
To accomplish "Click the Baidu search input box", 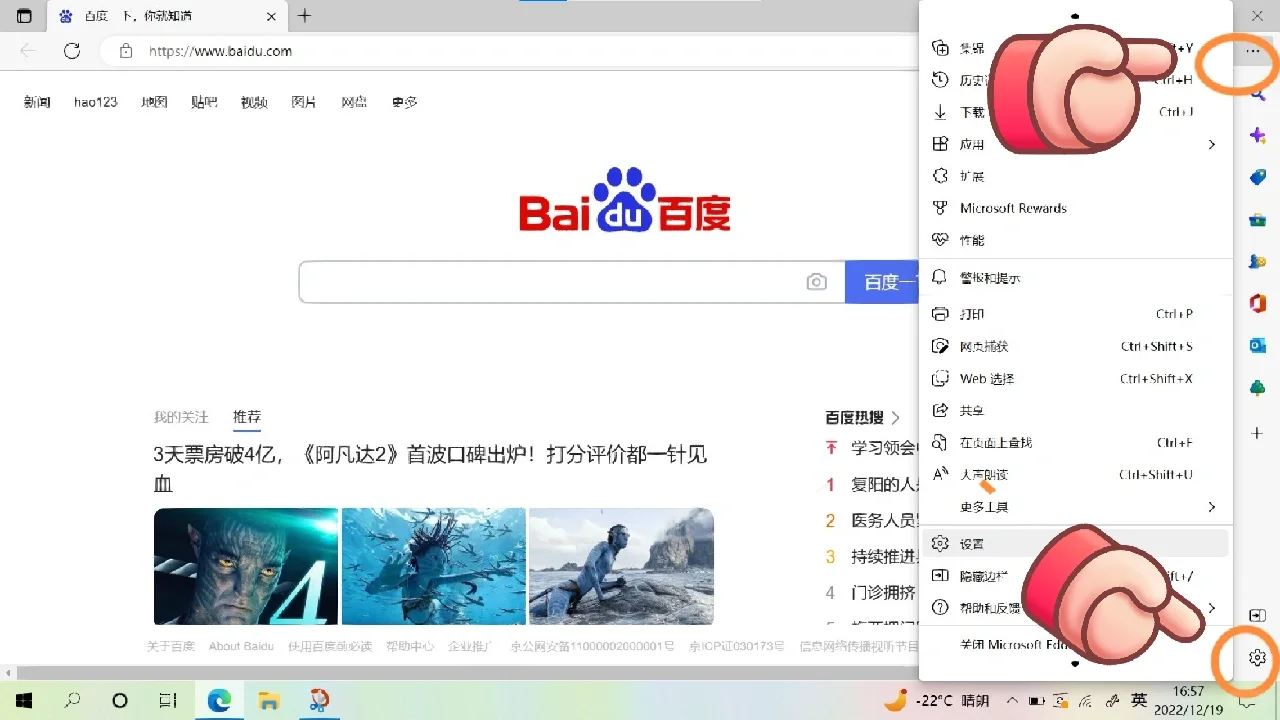I will (x=571, y=282).
